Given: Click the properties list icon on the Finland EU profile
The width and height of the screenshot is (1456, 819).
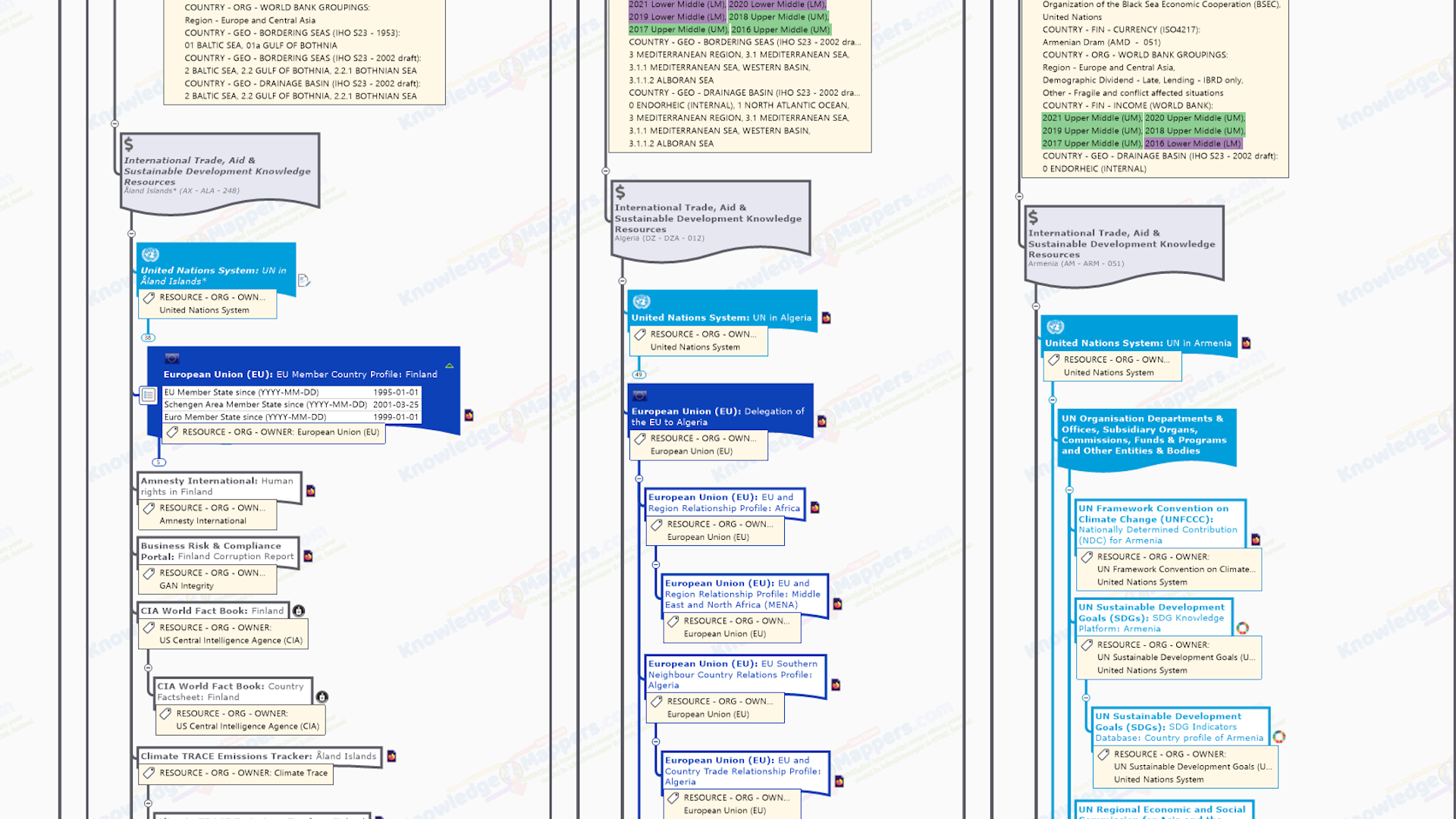Looking at the screenshot, I should click(149, 395).
